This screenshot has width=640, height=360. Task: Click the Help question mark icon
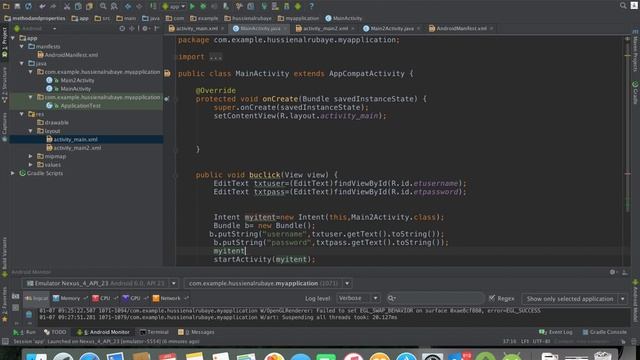click(311, 6)
